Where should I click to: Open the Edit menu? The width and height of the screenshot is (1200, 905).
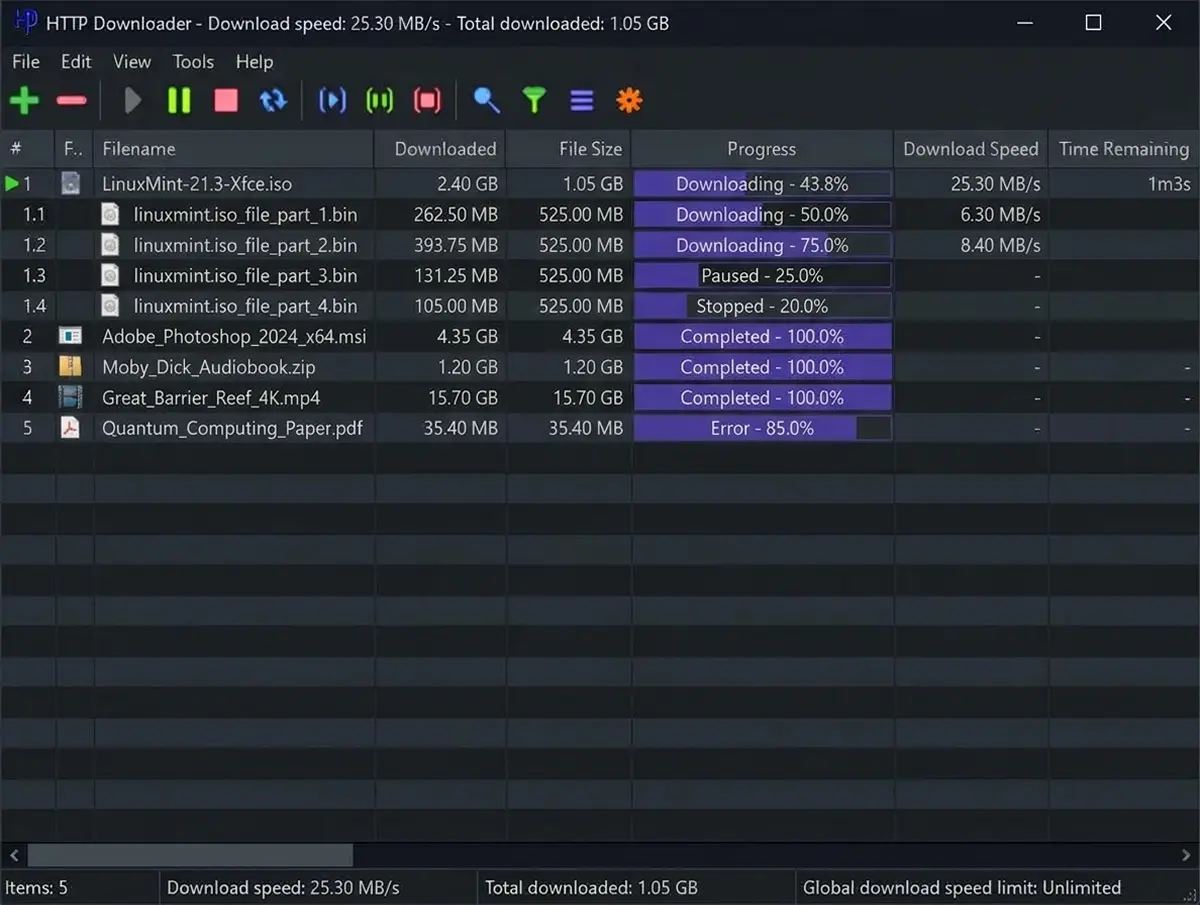pos(76,62)
